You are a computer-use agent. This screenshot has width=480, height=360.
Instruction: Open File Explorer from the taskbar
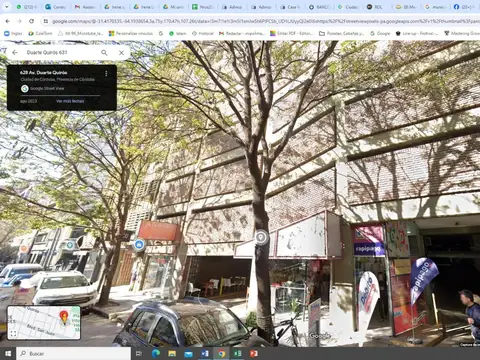pos(172,353)
